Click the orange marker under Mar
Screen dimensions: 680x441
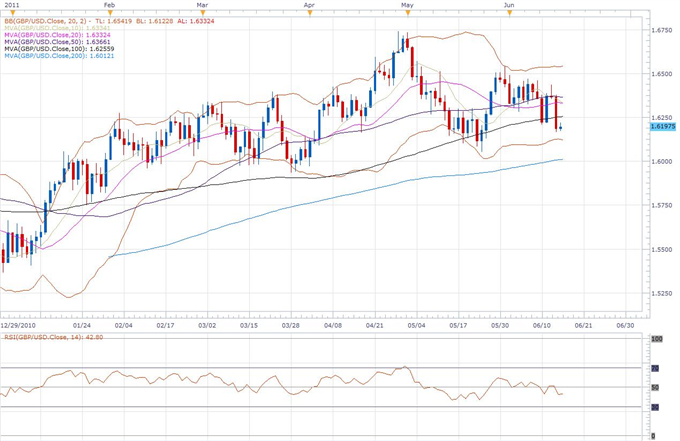pyautogui.click(x=203, y=13)
